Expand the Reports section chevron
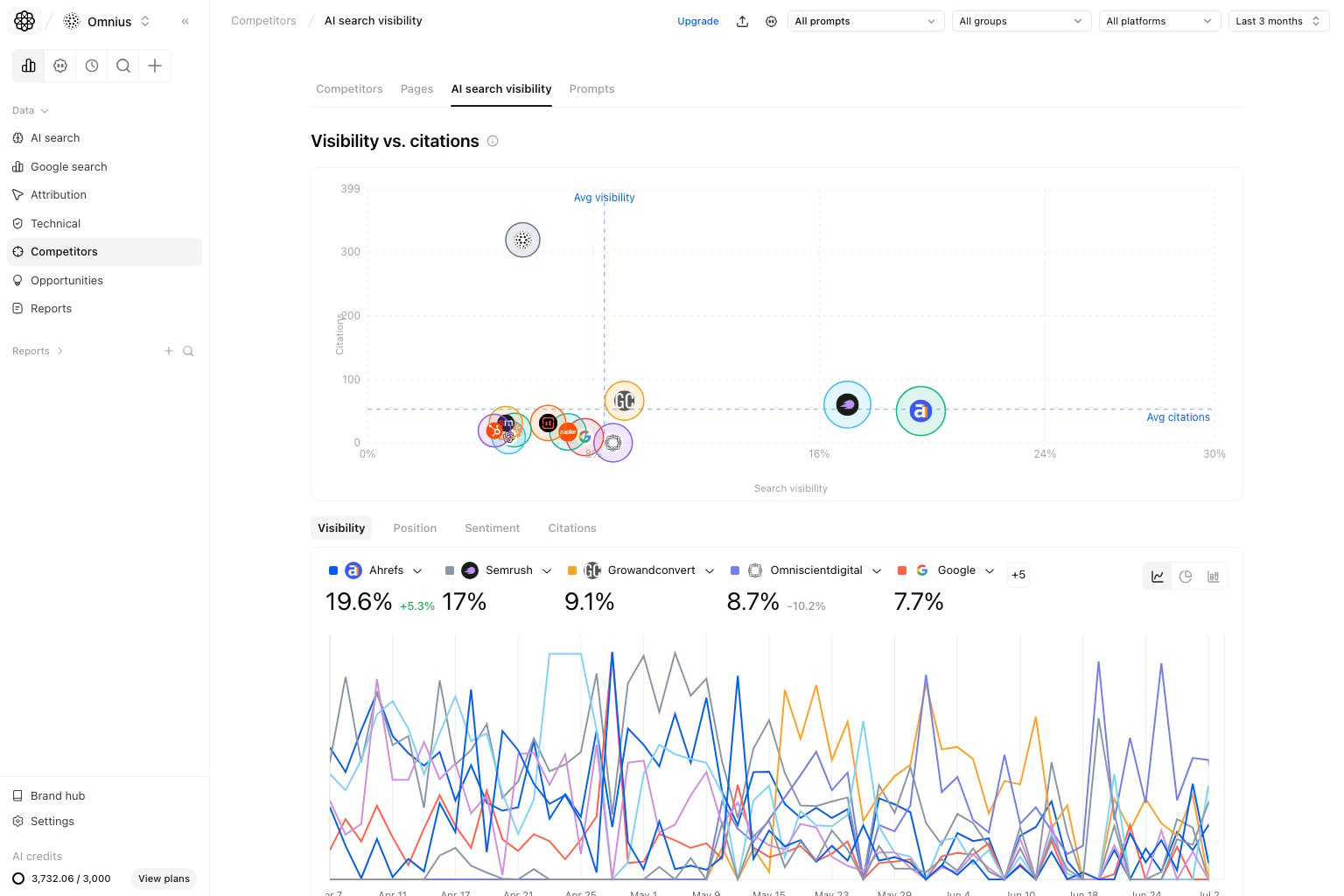Viewport: 1344px width, 896px height. (59, 351)
